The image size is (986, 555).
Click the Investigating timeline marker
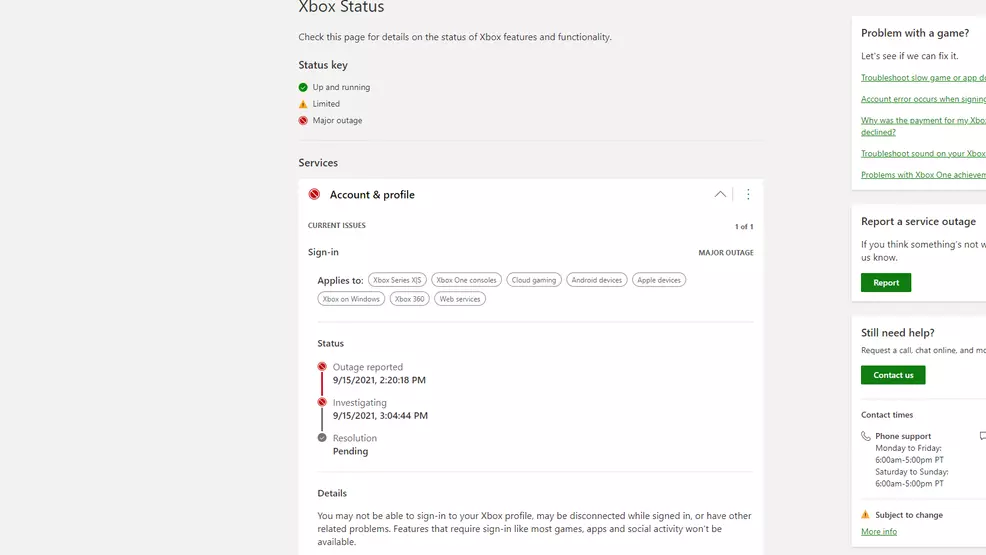coord(322,402)
